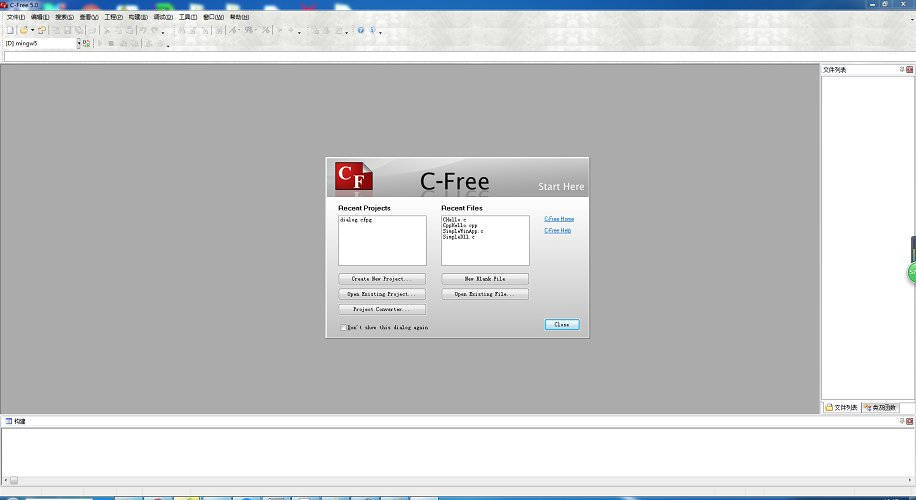Click New Blank File button
The height and width of the screenshot is (500, 916).
[485, 279]
